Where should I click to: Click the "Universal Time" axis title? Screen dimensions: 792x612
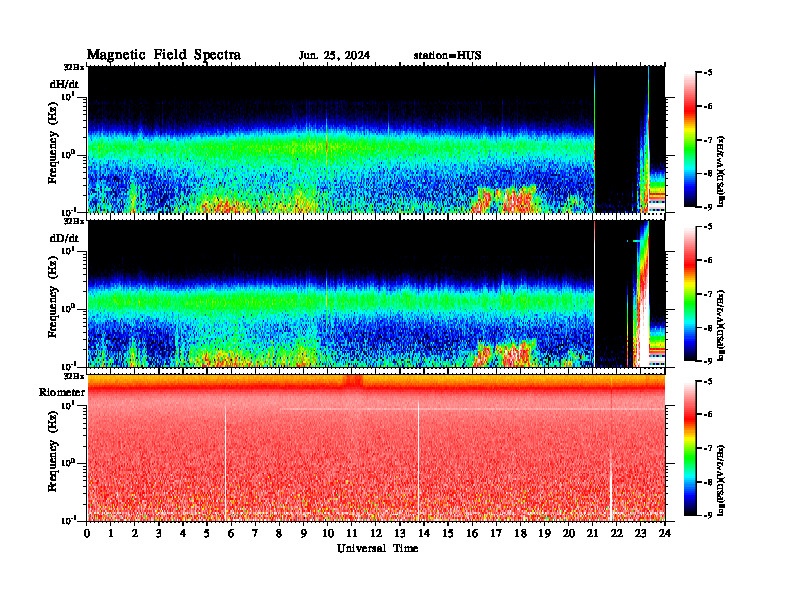377,548
